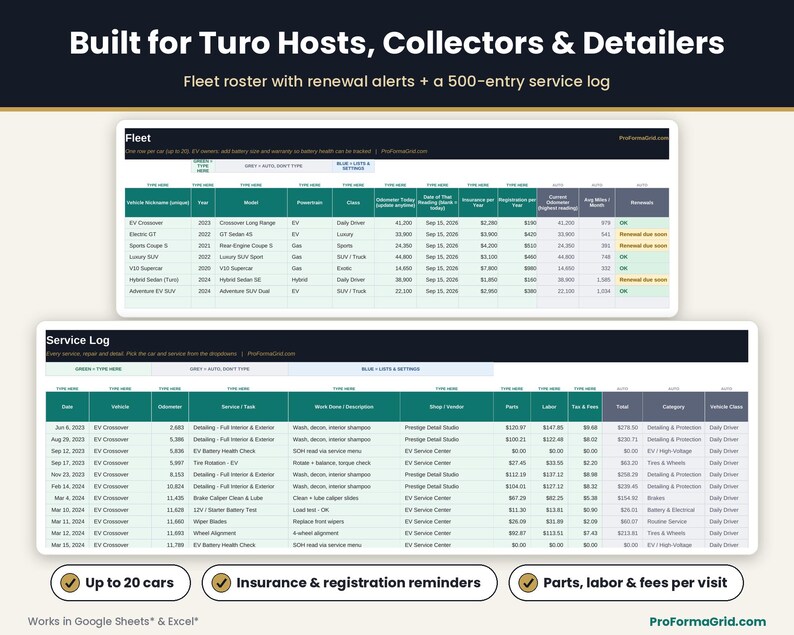The height and width of the screenshot is (635, 794).
Task: Click ProFormaGrid.com in the Fleet title bar corner
Action: coord(643,138)
